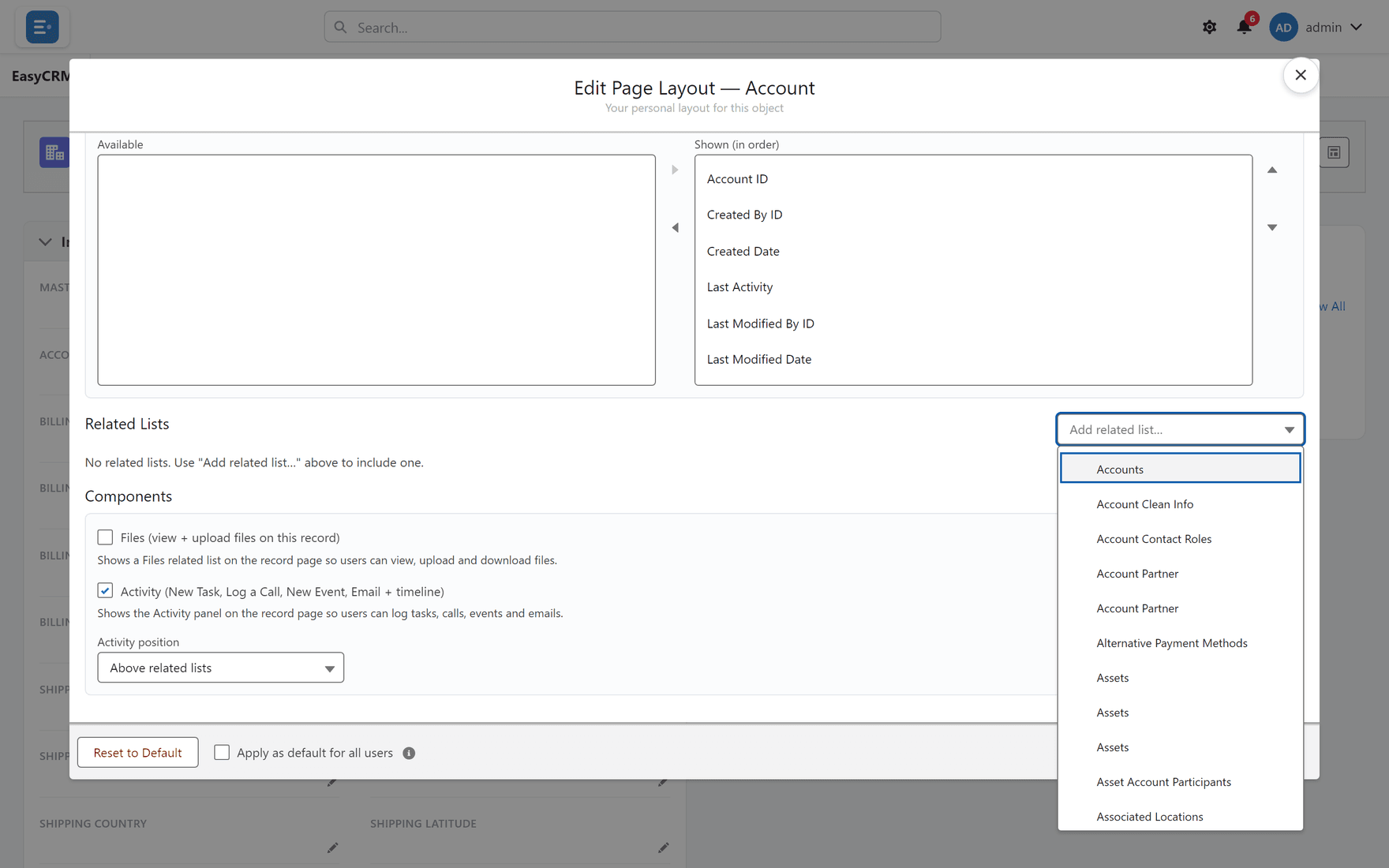Move selected field back to Available arrow

click(675, 227)
